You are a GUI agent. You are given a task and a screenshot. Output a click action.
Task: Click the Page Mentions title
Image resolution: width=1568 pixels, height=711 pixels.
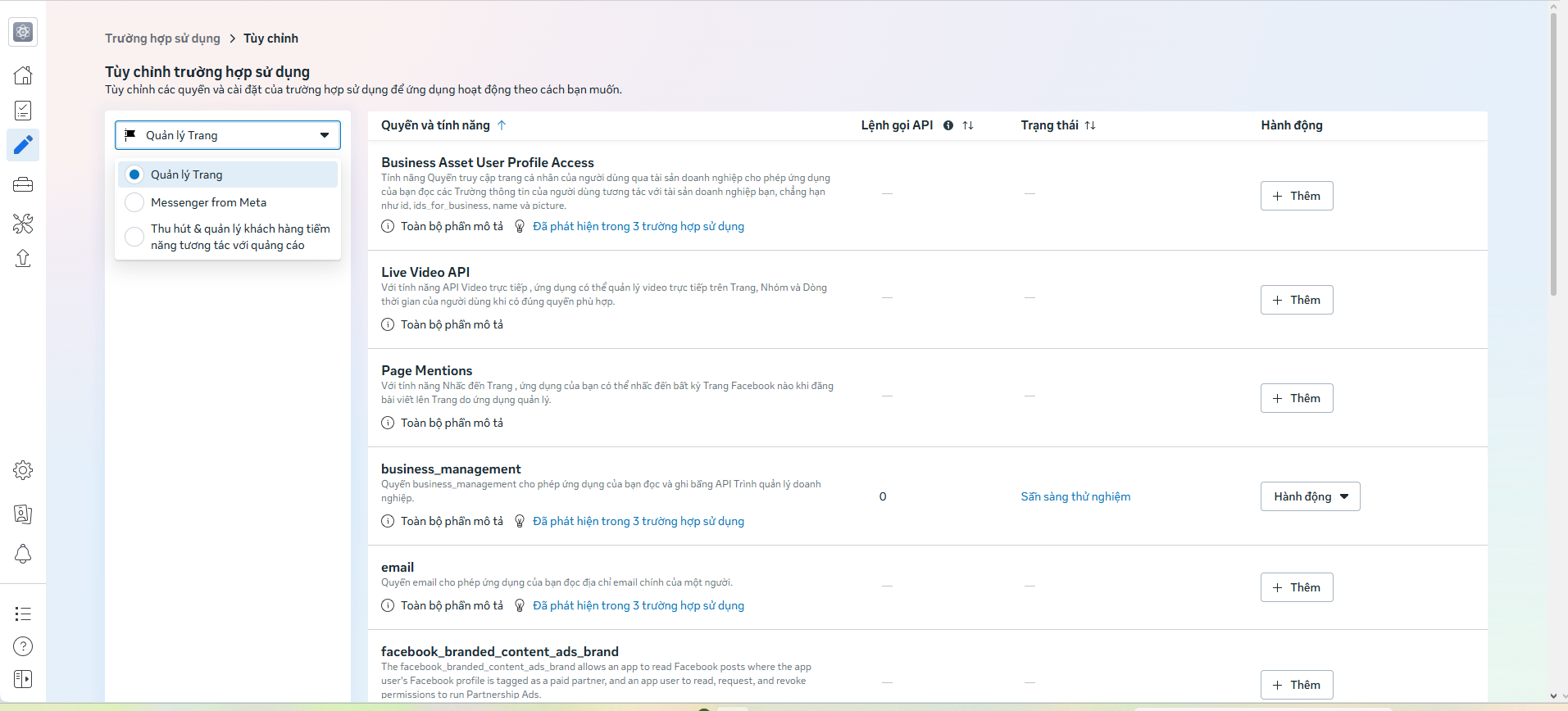tap(427, 370)
